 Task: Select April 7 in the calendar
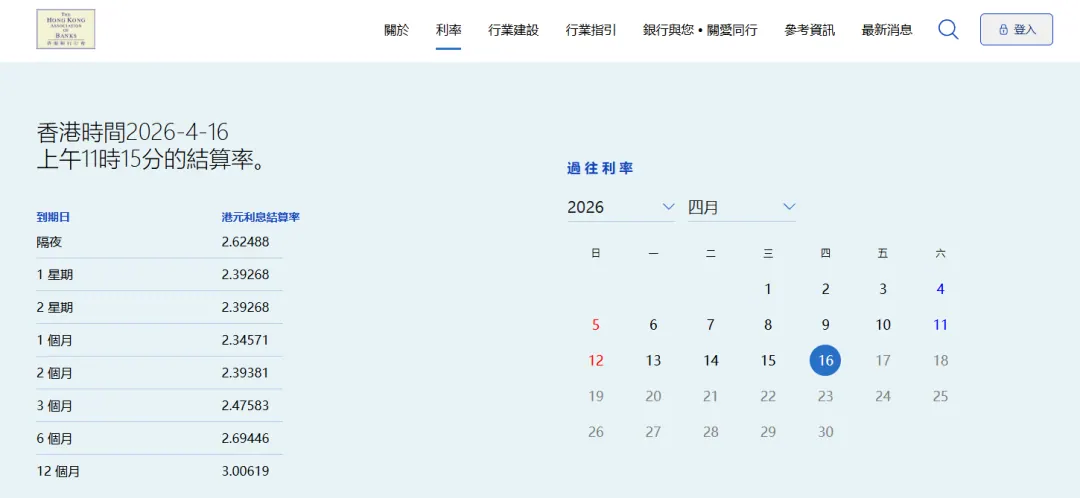click(711, 325)
